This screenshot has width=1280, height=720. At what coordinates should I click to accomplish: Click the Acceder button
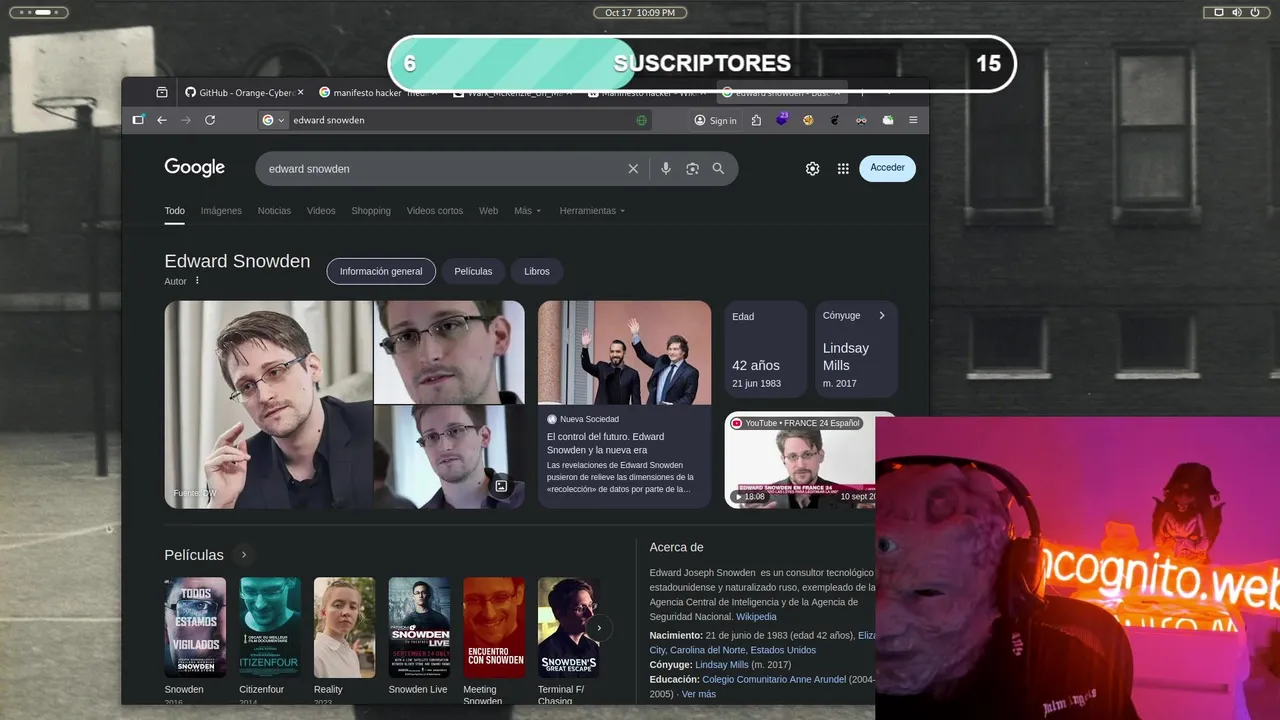coord(887,168)
